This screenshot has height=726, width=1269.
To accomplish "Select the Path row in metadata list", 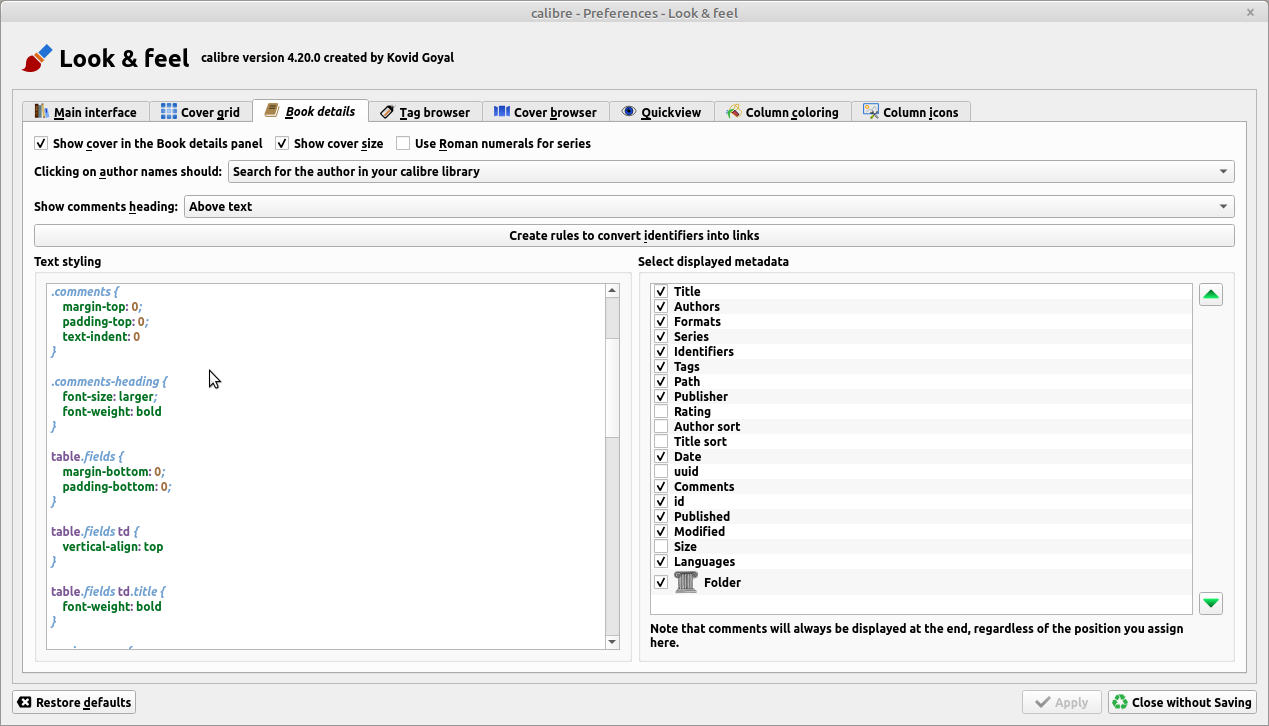I will [921, 382].
